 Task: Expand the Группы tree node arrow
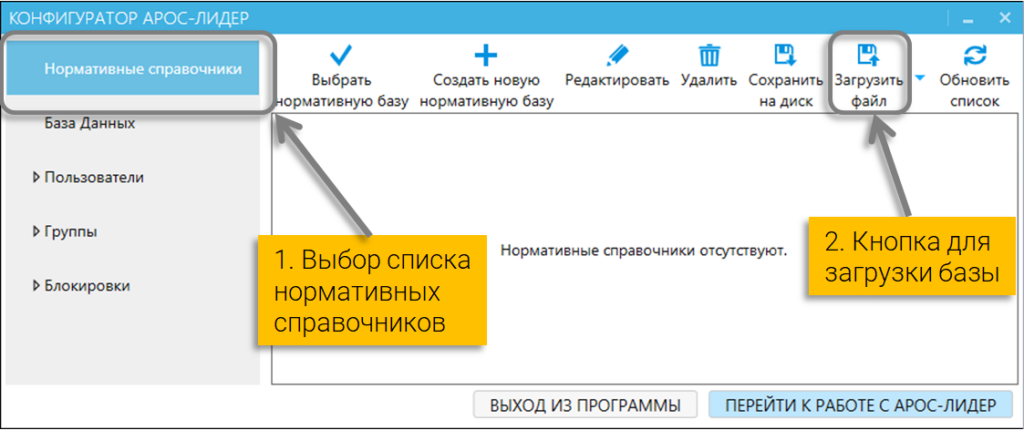[36, 231]
